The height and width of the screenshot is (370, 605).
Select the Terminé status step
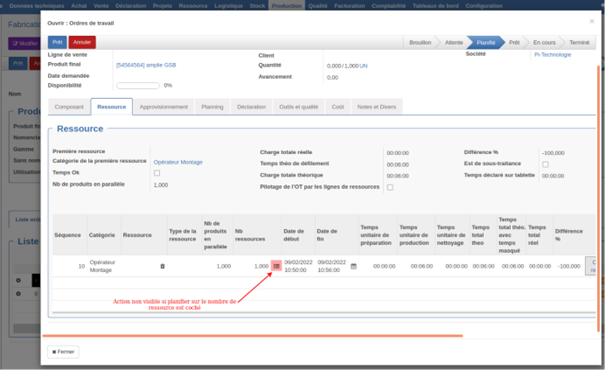579,42
